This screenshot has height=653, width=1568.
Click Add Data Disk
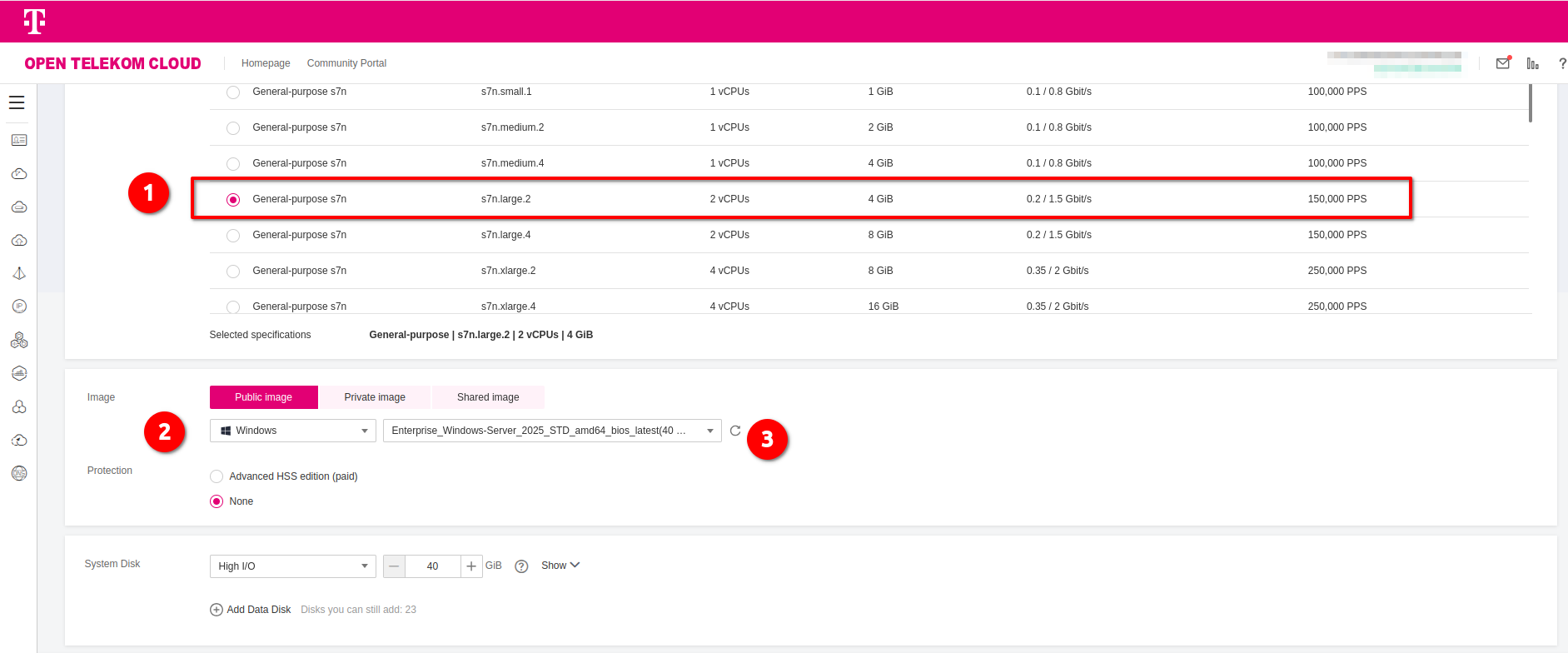tap(251, 610)
